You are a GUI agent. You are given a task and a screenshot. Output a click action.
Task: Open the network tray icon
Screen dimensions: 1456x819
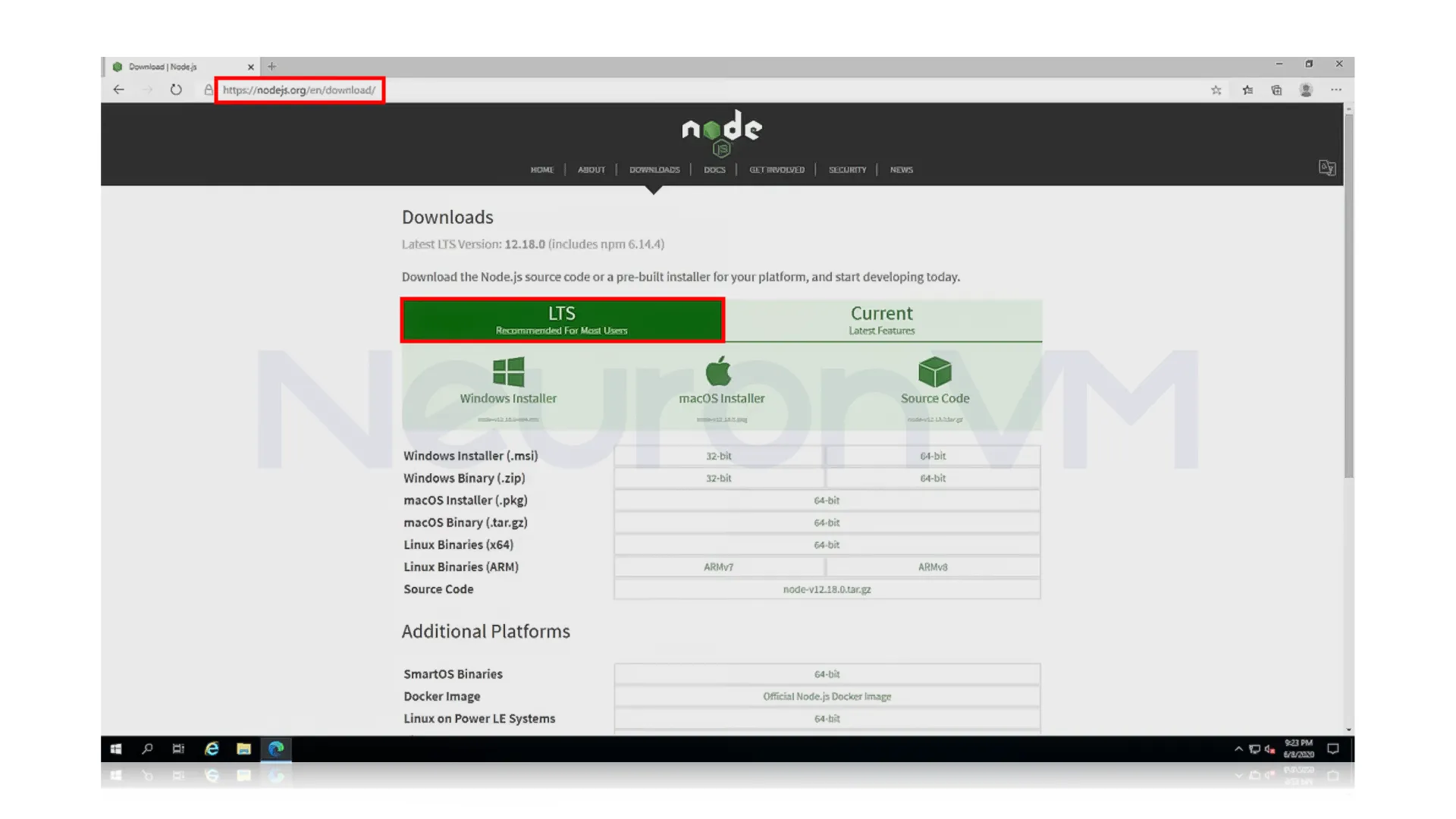(1254, 749)
